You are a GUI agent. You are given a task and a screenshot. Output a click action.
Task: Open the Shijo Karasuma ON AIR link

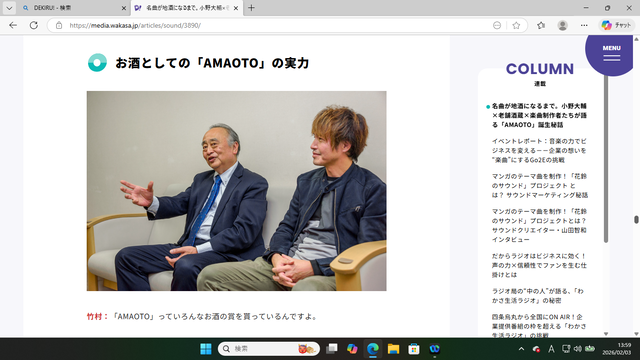pos(539,326)
